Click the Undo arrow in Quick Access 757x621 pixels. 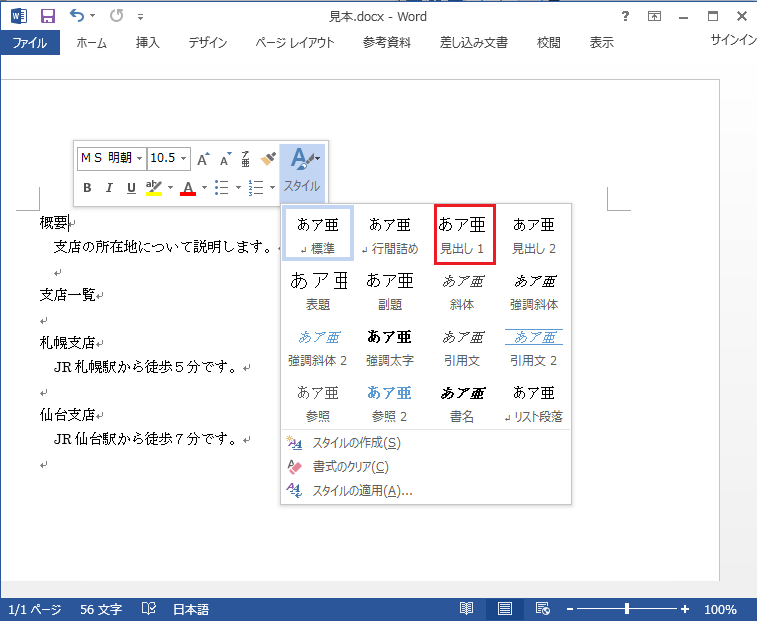pyautogui.click(x=77, y=16)
